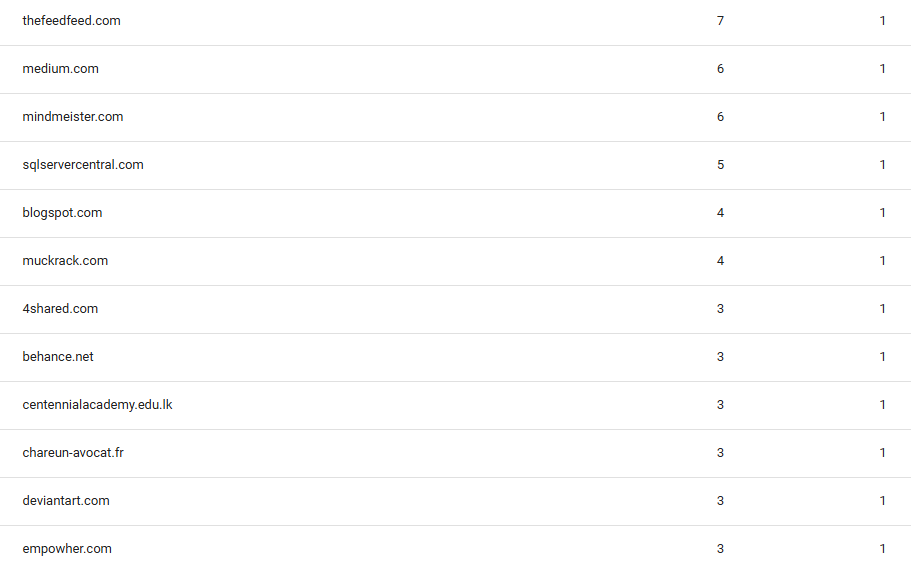Open the thefeedfeed.com row
The height and width of the screenshot is (571, 911).
point(71,21)
